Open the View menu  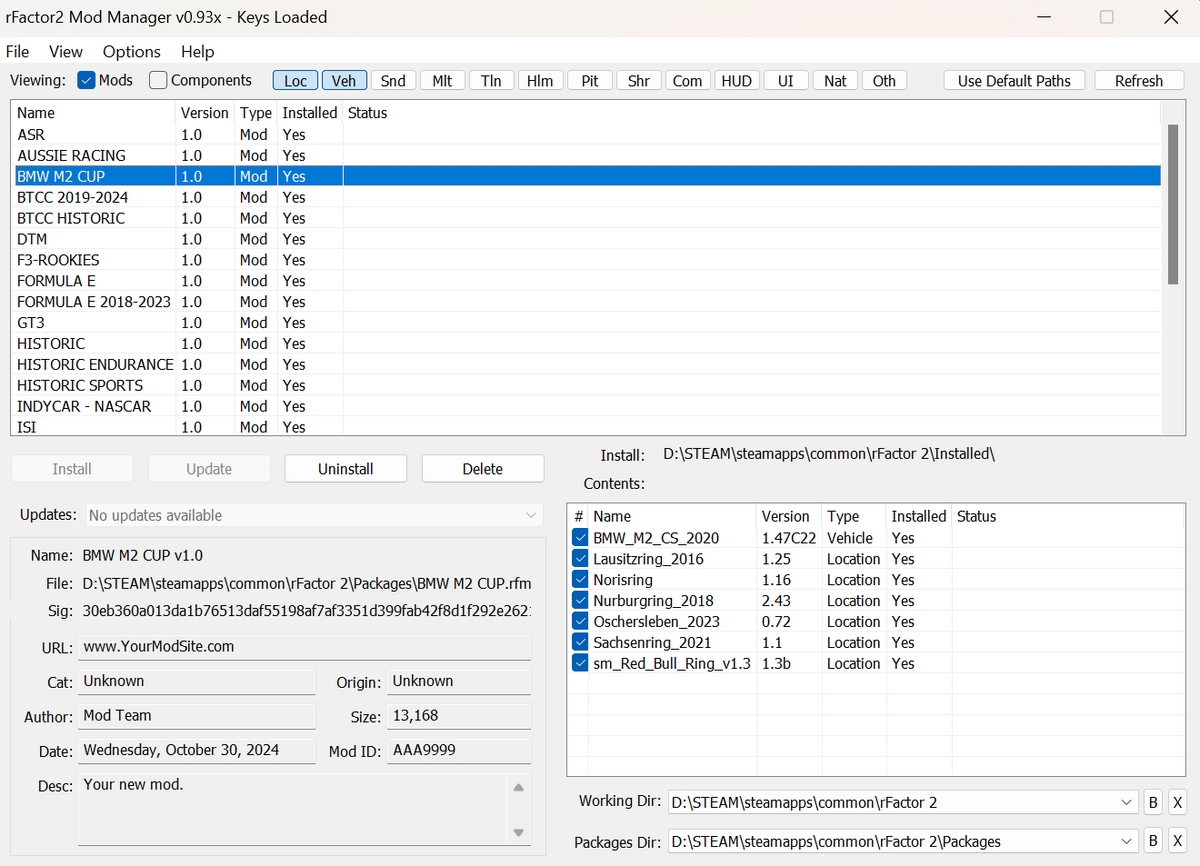point(66,51)
